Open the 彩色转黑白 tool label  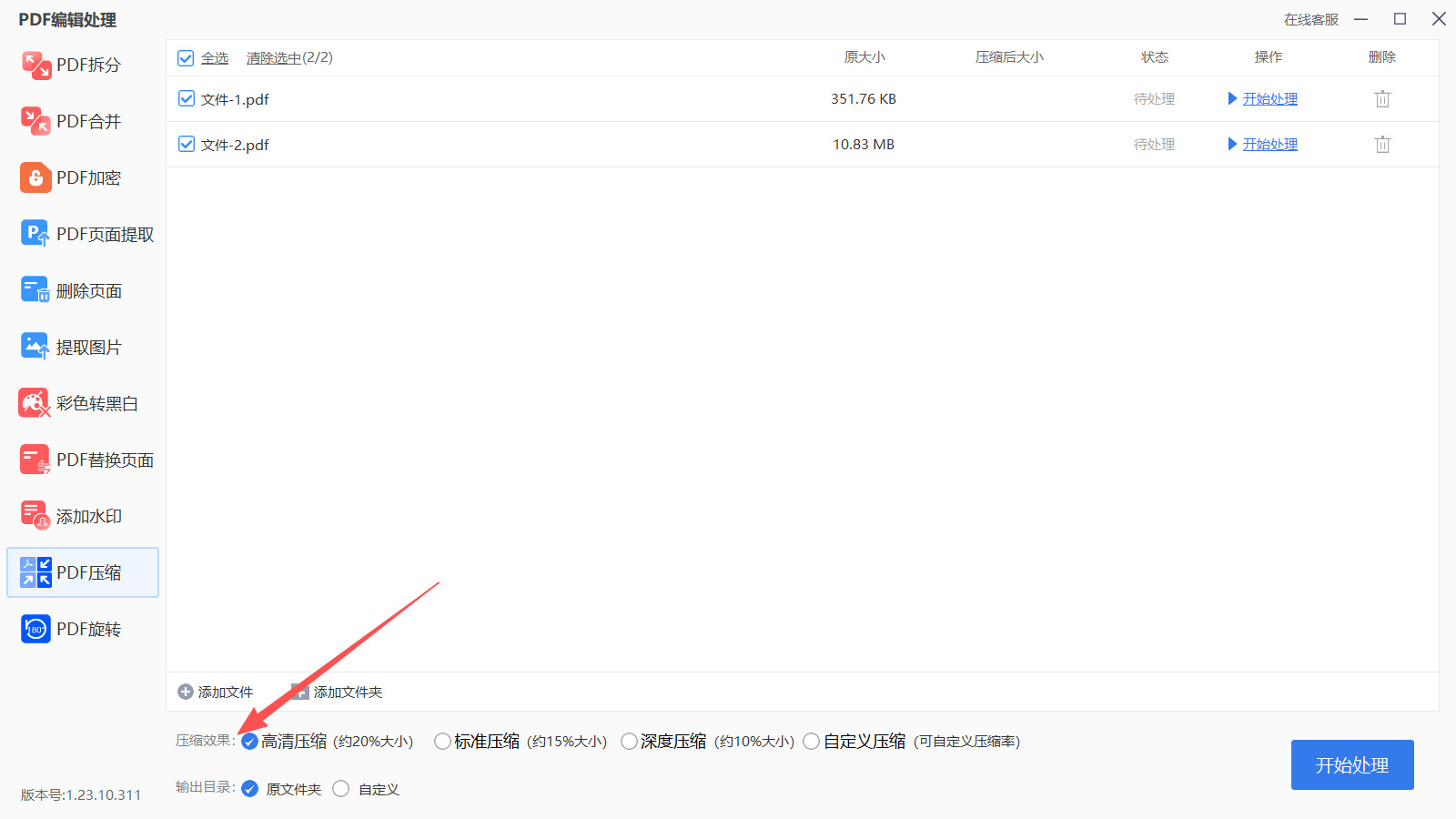[x=97, y=404]
